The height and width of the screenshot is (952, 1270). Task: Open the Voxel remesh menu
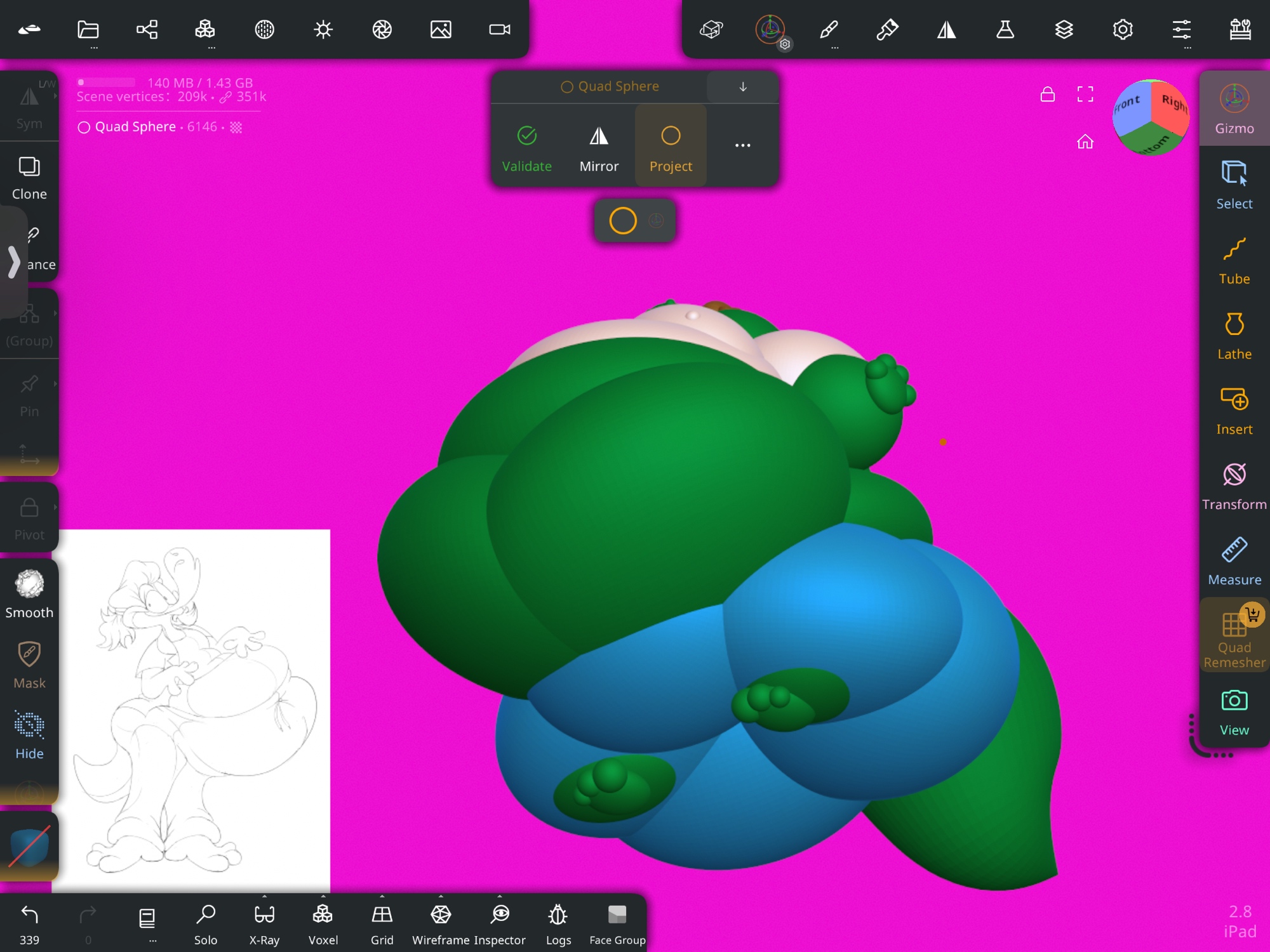coord(323,922)
